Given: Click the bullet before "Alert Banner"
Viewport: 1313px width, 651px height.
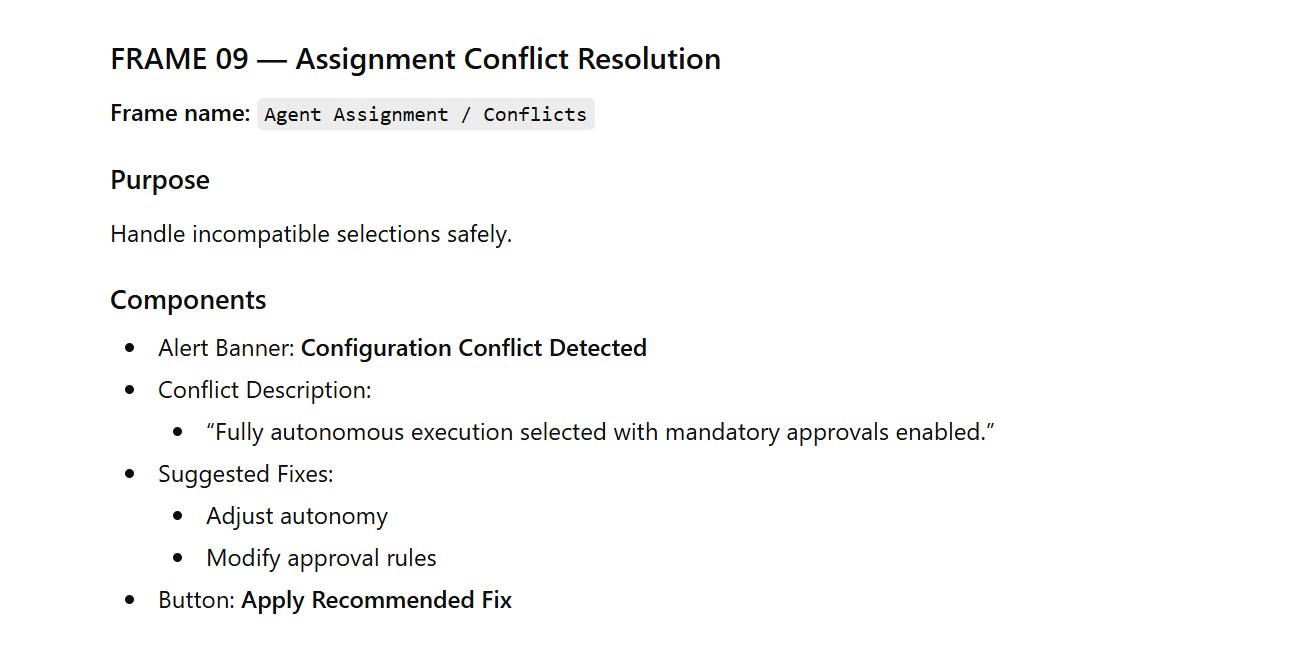Looking at the screenshot, I should click(x=130, y=348).
